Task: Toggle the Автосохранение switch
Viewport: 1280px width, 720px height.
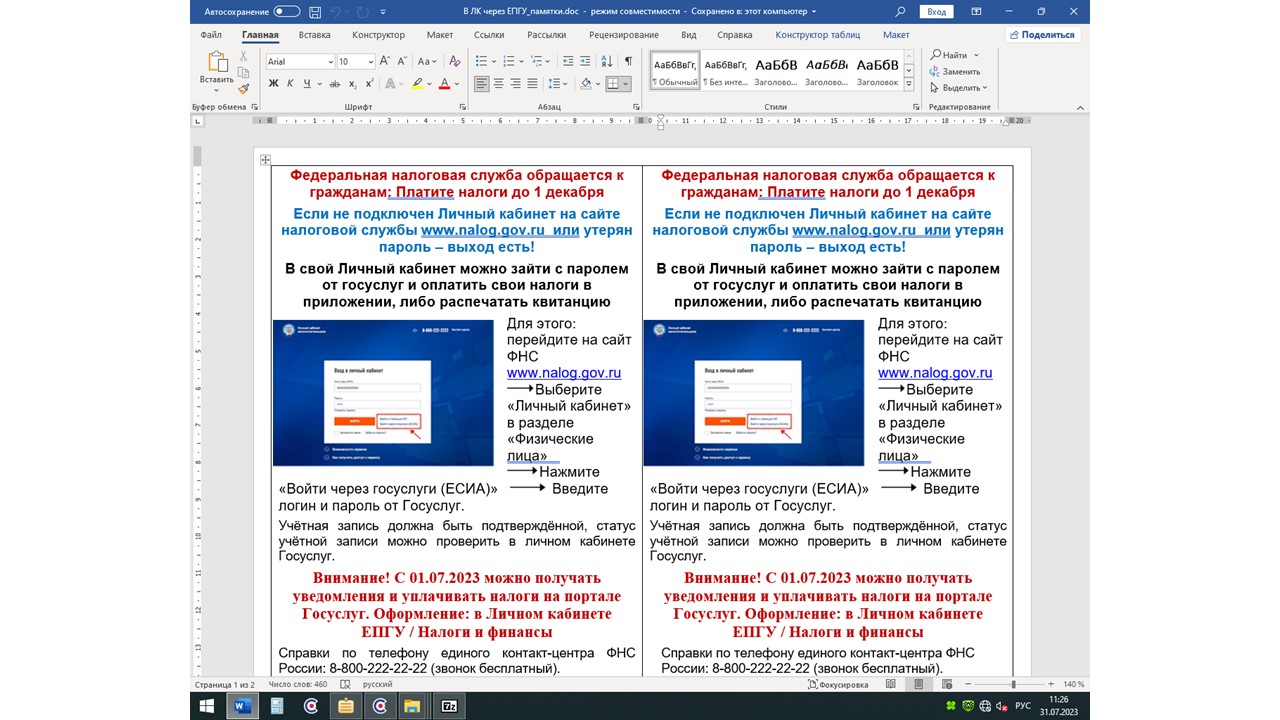Action: click(287, 12)
